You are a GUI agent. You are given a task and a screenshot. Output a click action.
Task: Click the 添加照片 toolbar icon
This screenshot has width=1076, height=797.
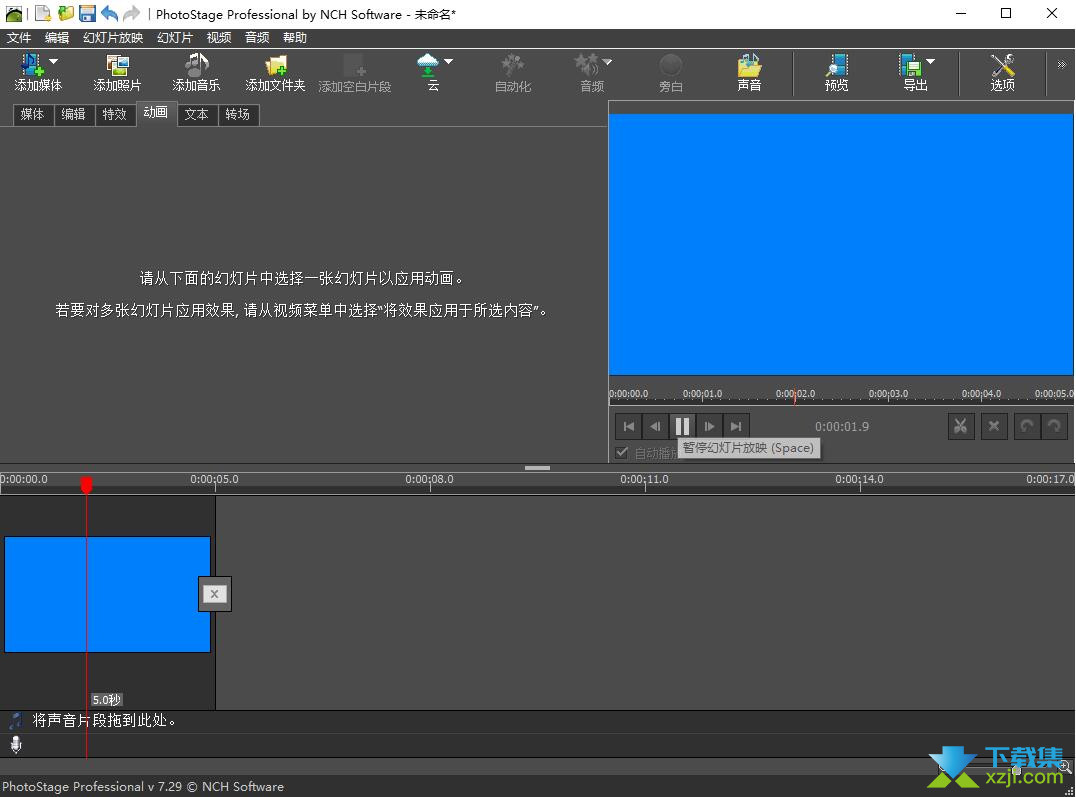coord(117,72)
